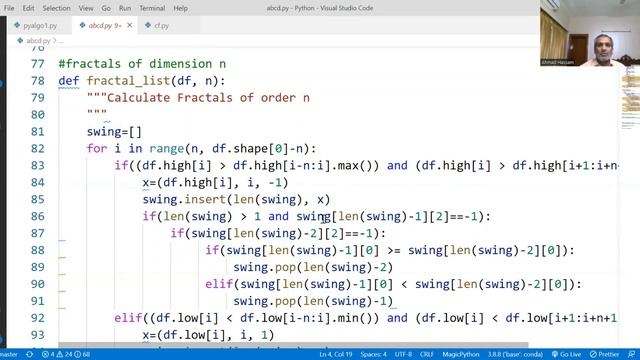640x360 pixels.
Task: Click the Python file icon on cf.py tab
Action: (148, 25)
